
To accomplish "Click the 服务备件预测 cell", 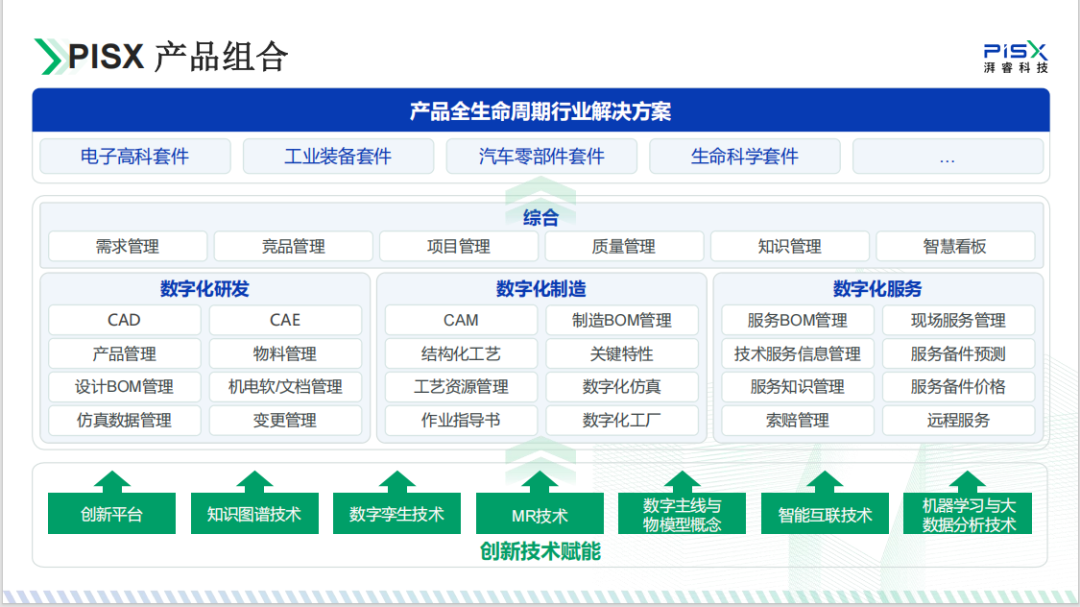I will 959,353.
